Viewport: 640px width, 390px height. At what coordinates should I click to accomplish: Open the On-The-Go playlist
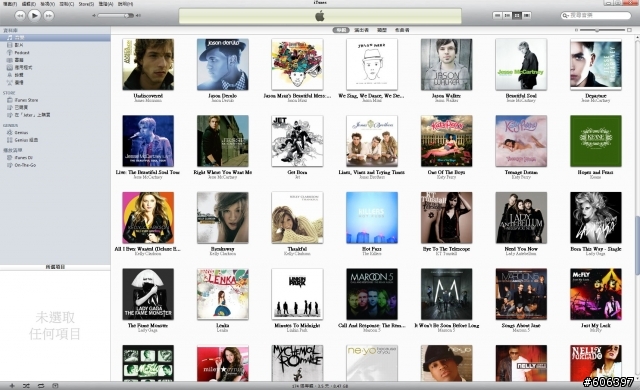tap(55, 165)
